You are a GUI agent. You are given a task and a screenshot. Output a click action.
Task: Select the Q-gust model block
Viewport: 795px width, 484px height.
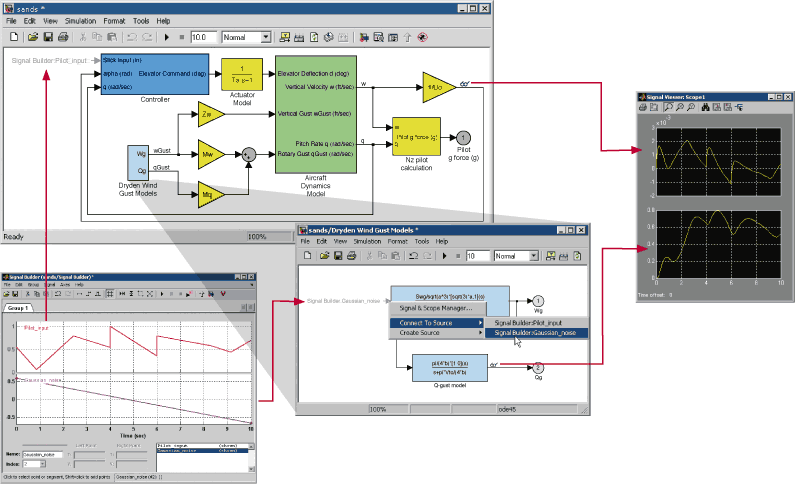450,368
